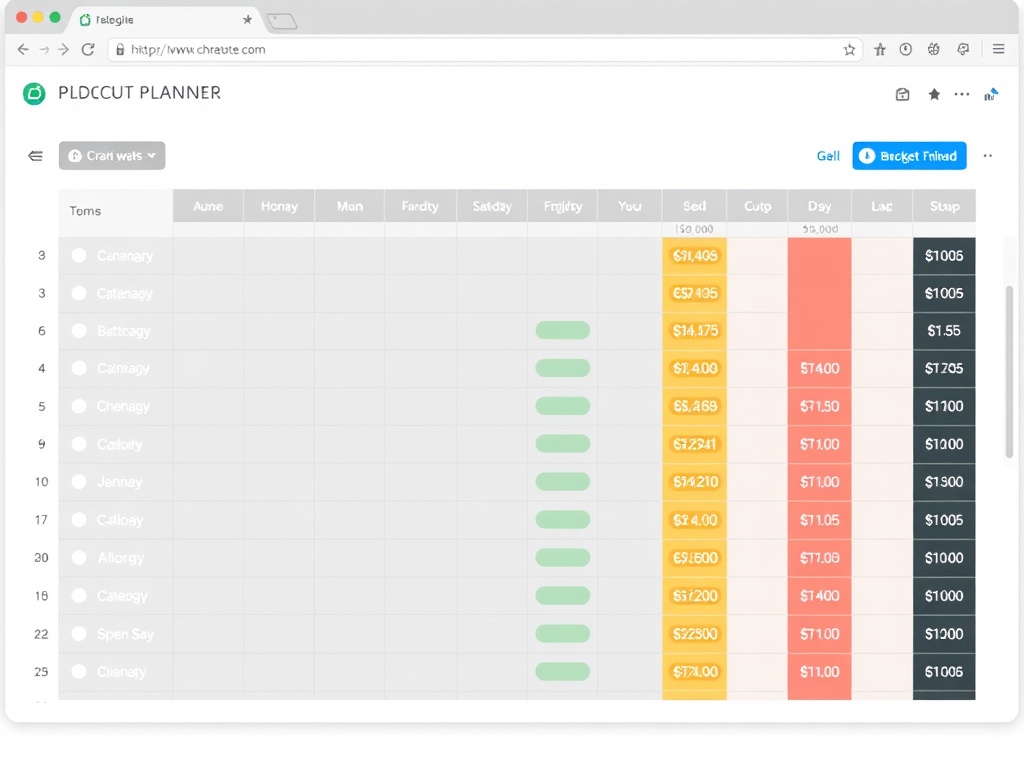Viewport: 1024px width, 768px height.
Task: Select the Mon column header
Action: tap(349, 206)
